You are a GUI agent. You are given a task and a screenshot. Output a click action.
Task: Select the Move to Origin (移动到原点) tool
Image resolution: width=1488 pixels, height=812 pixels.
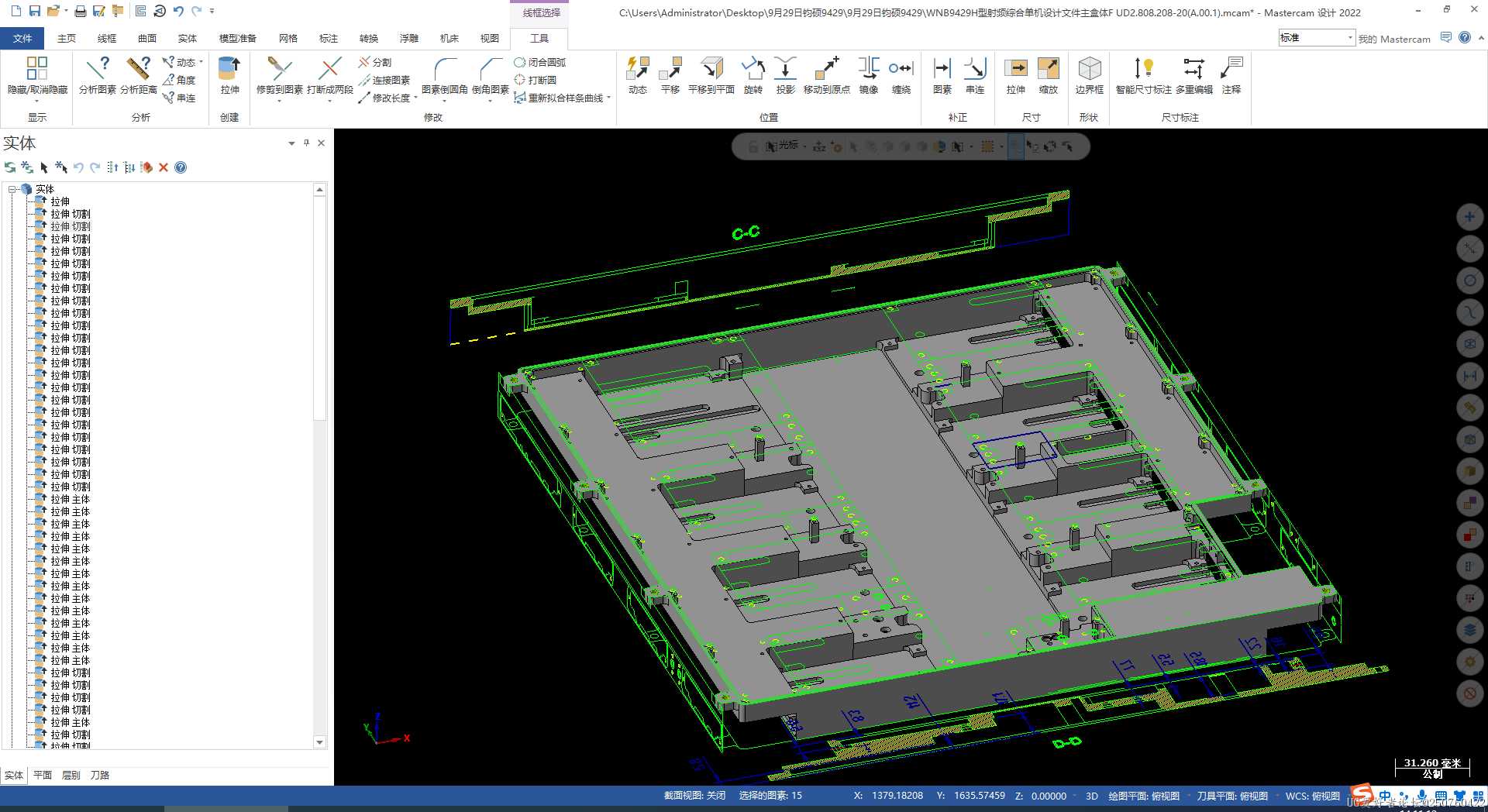point(827,75)
